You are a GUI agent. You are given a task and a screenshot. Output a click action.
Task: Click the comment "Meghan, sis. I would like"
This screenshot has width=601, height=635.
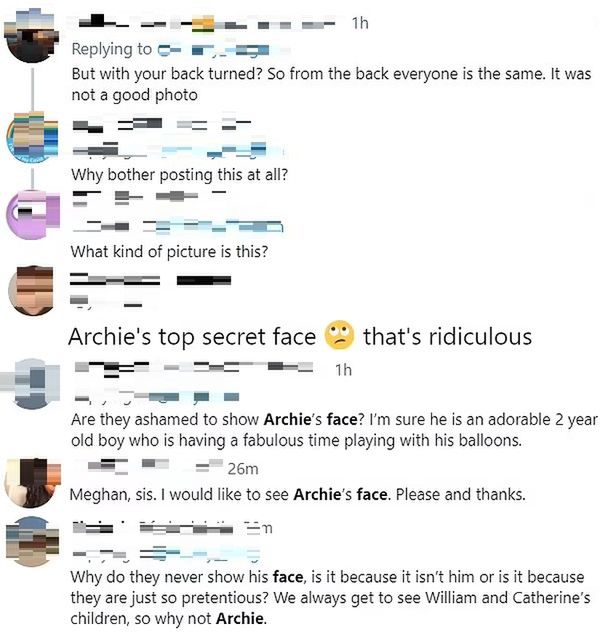pos(298,494)
